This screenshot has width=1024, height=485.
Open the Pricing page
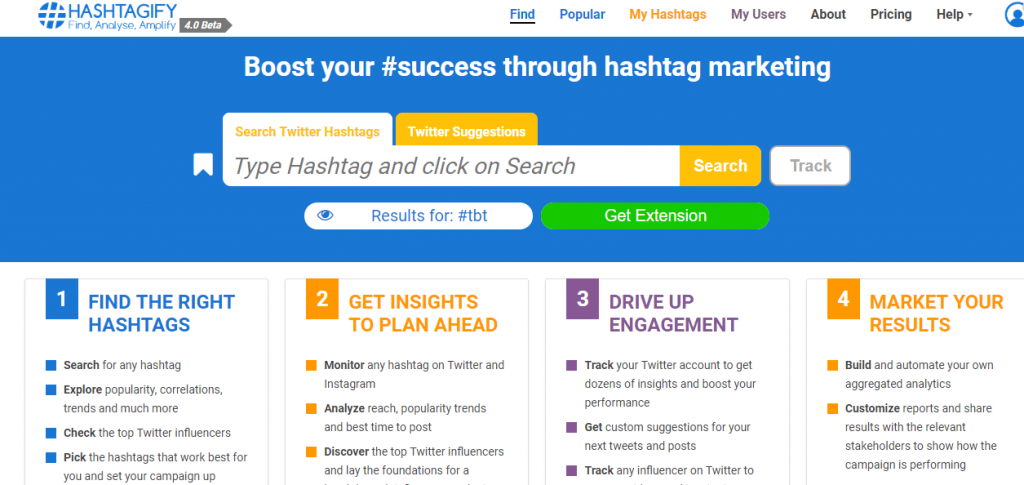[x=891, y=14]
